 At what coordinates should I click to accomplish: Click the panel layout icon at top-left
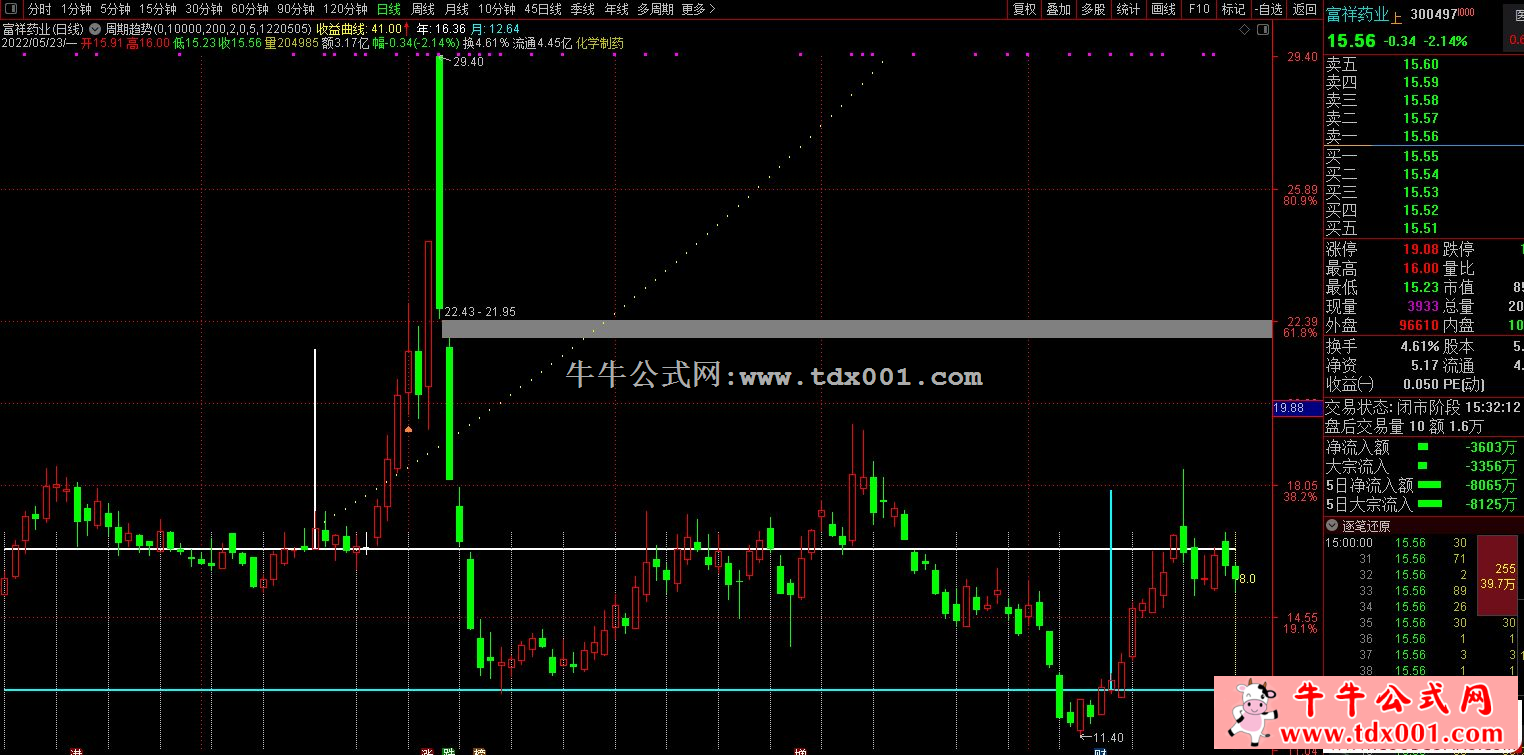(9, 9)
